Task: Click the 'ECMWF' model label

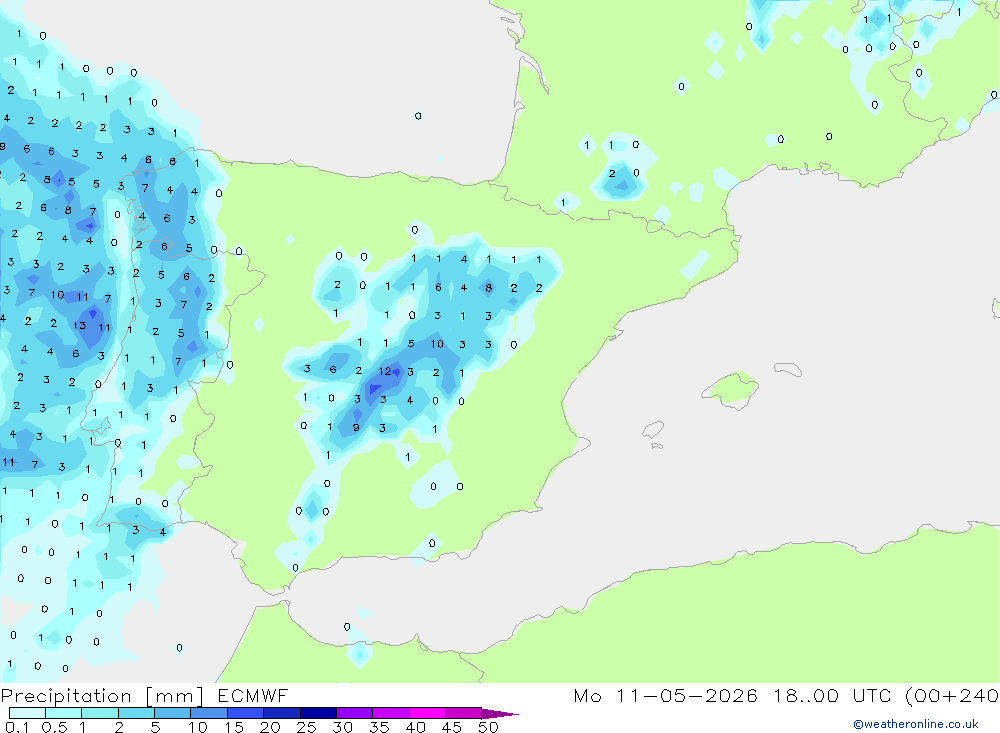Action: 253,695
